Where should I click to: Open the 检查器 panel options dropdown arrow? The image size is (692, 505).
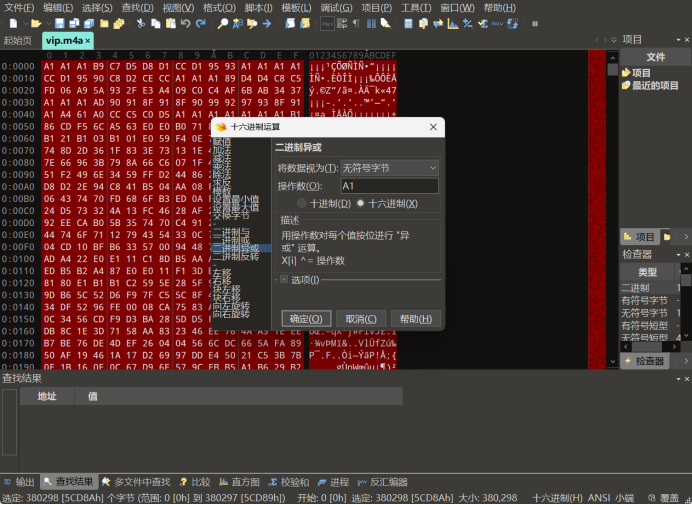click(x=678, y=255)
